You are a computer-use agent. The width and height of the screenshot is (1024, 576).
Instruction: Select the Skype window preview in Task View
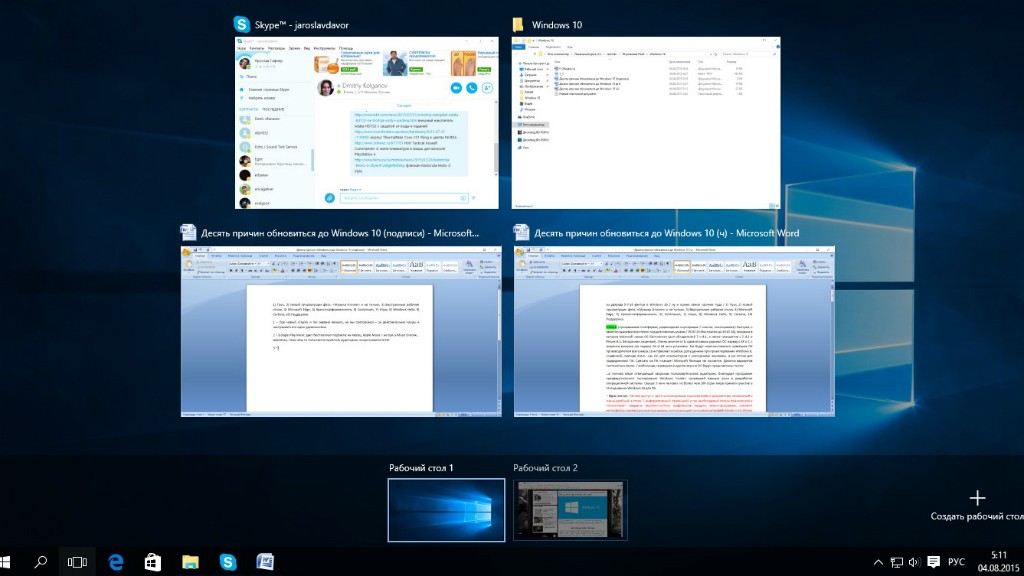coord(366,123)
